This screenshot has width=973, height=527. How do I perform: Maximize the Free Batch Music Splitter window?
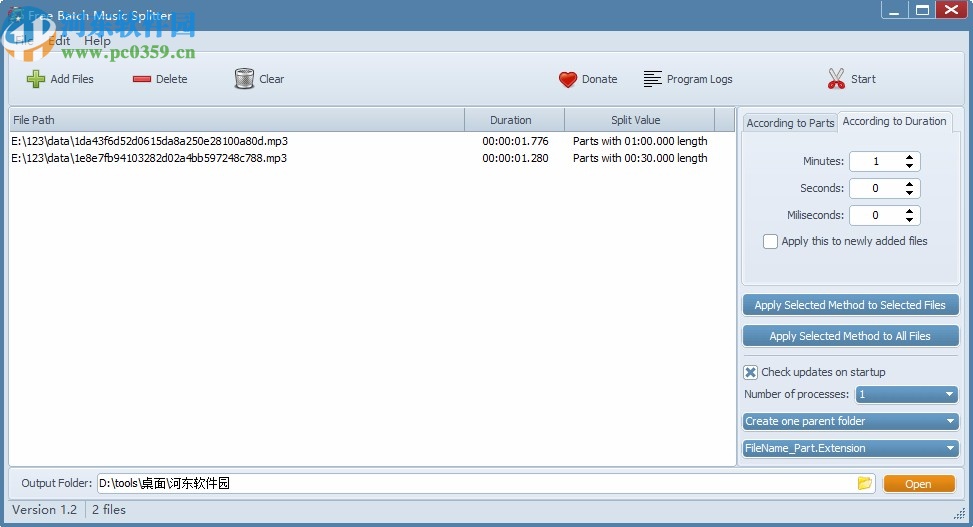pos(923,11)
